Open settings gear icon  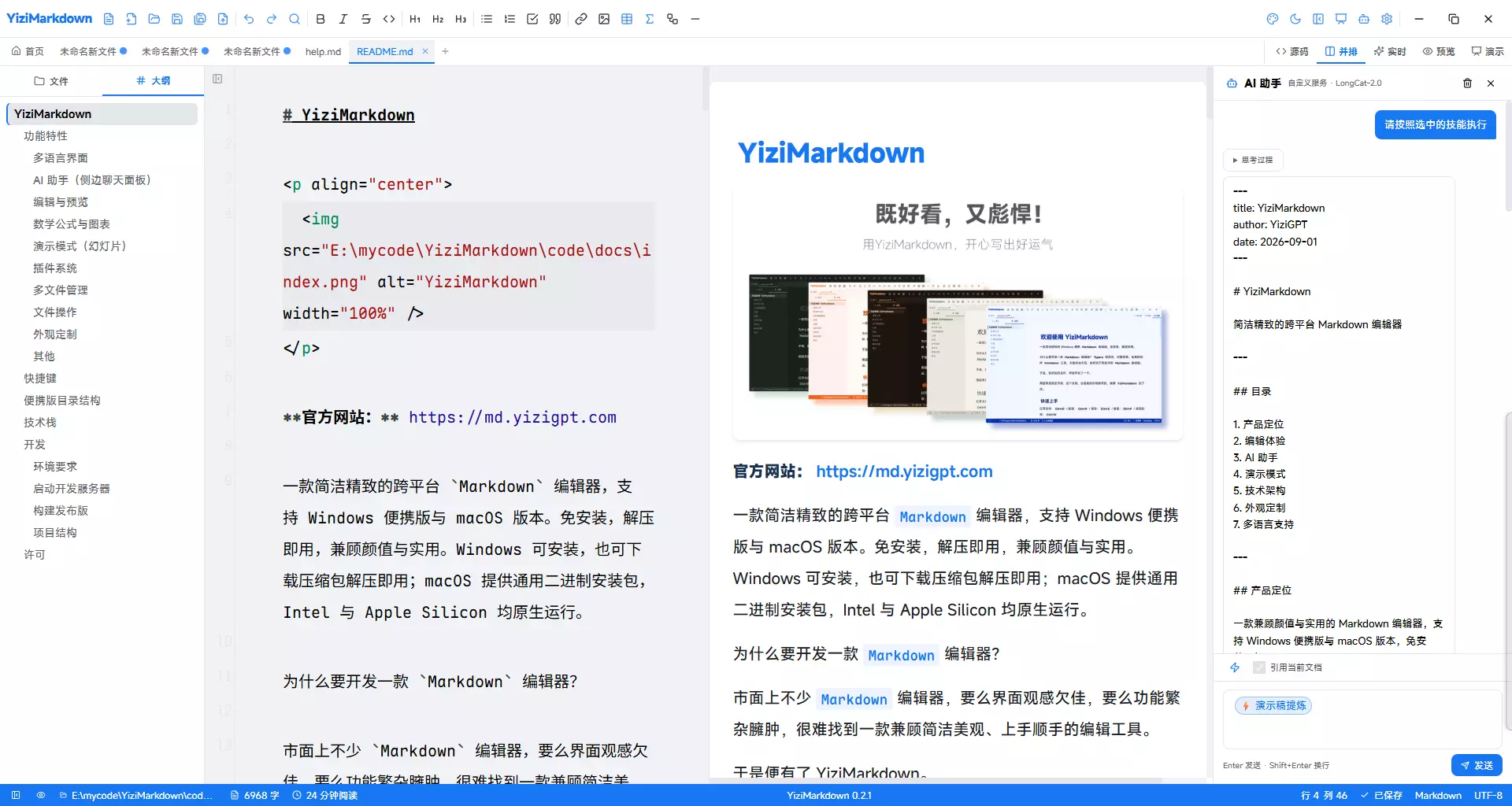(1387, 19)
